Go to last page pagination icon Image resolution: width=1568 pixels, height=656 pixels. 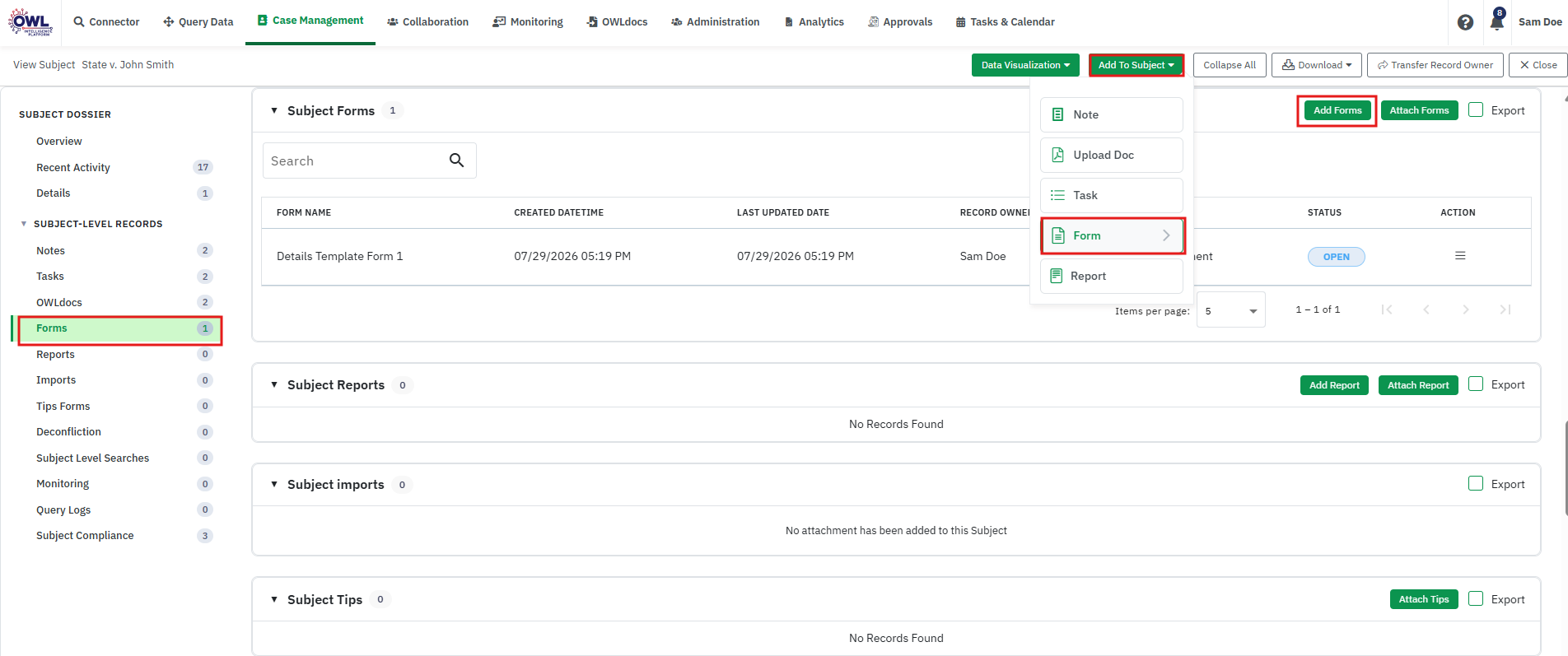point(1505,309)
